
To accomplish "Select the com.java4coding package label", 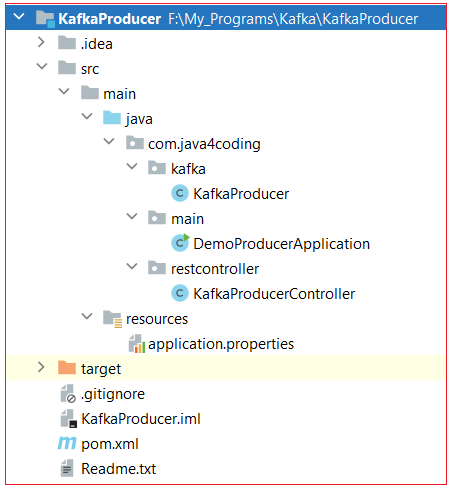I will tap(204, 144).
